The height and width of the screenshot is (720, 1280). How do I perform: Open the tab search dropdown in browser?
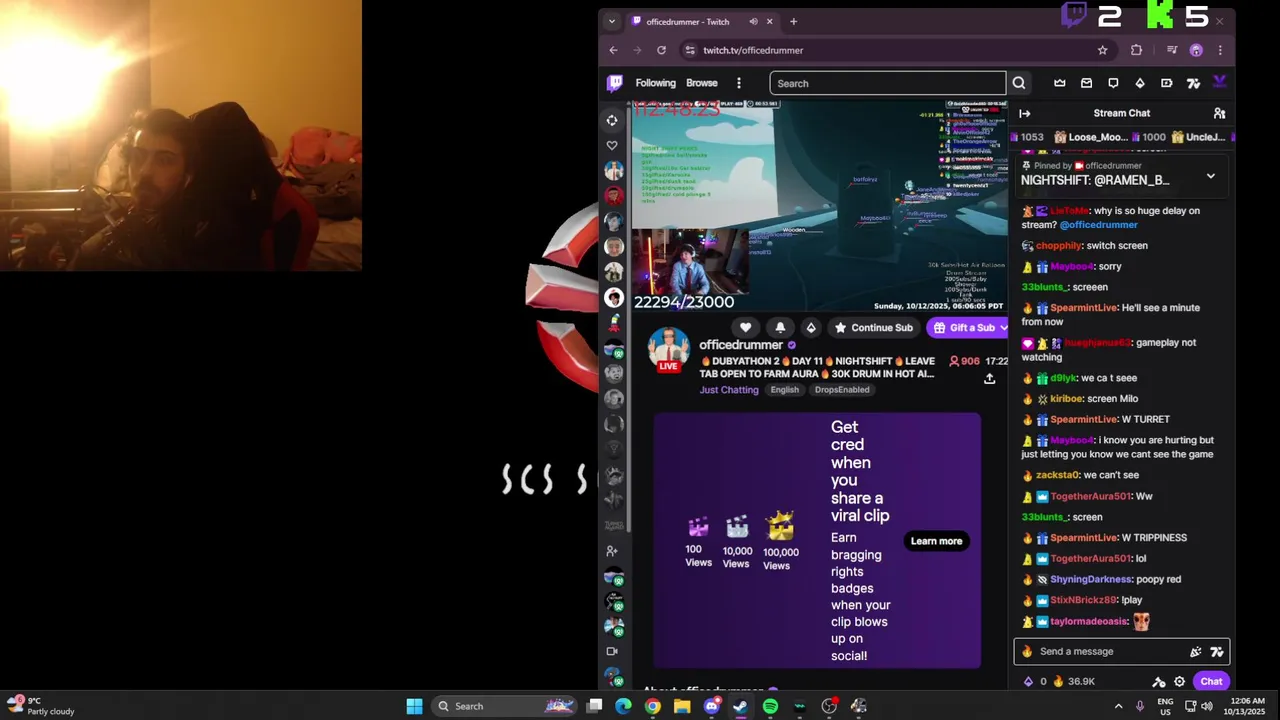pyautogui.click(x=612, y=21)
